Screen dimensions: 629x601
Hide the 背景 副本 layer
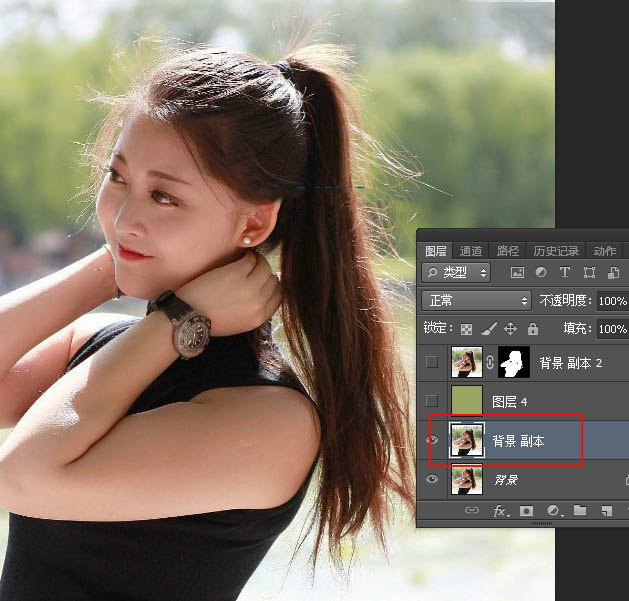(x=432, y=441)
